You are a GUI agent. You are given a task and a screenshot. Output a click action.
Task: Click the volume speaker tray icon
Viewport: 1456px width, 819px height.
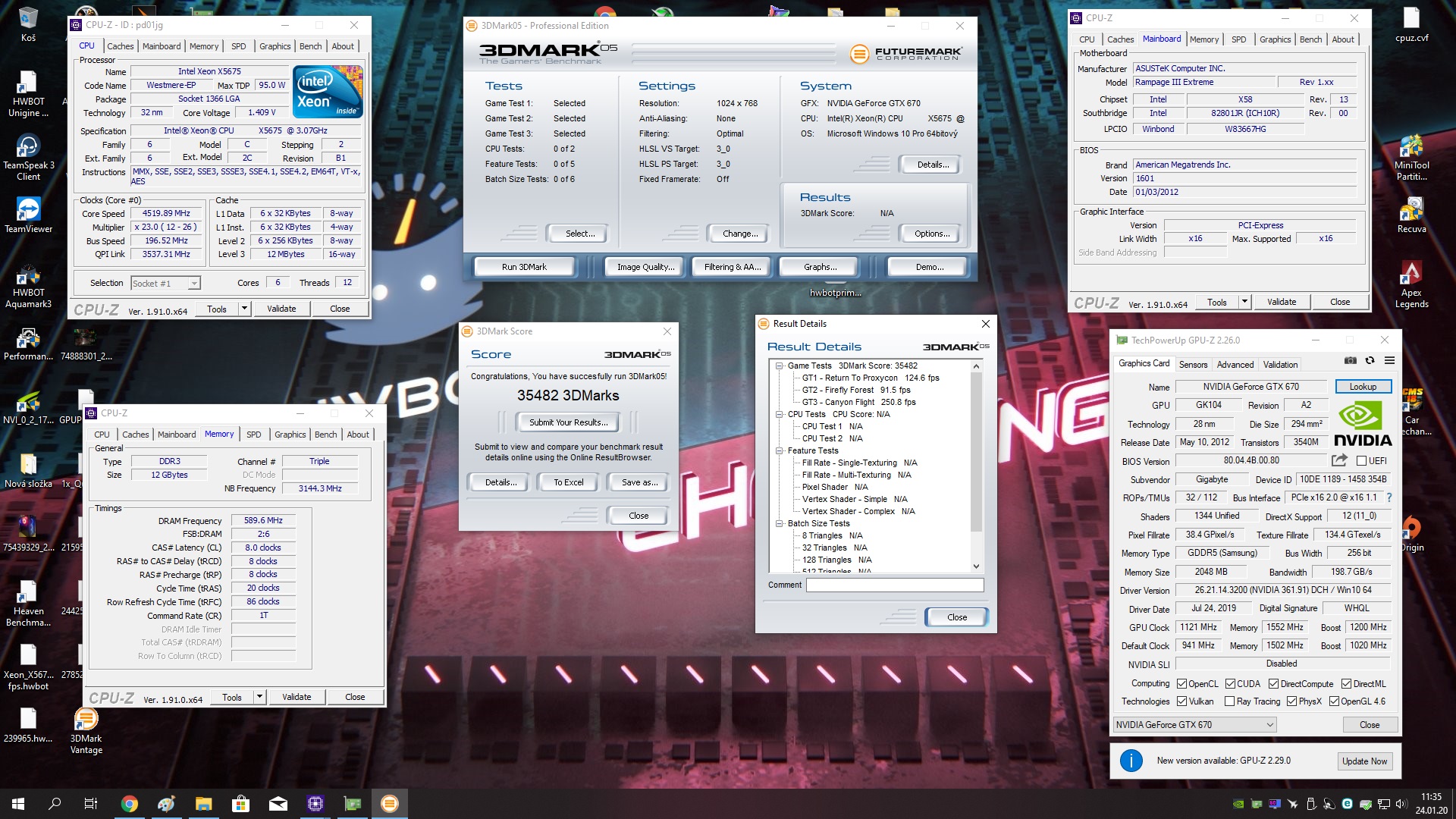point(1401,804)
